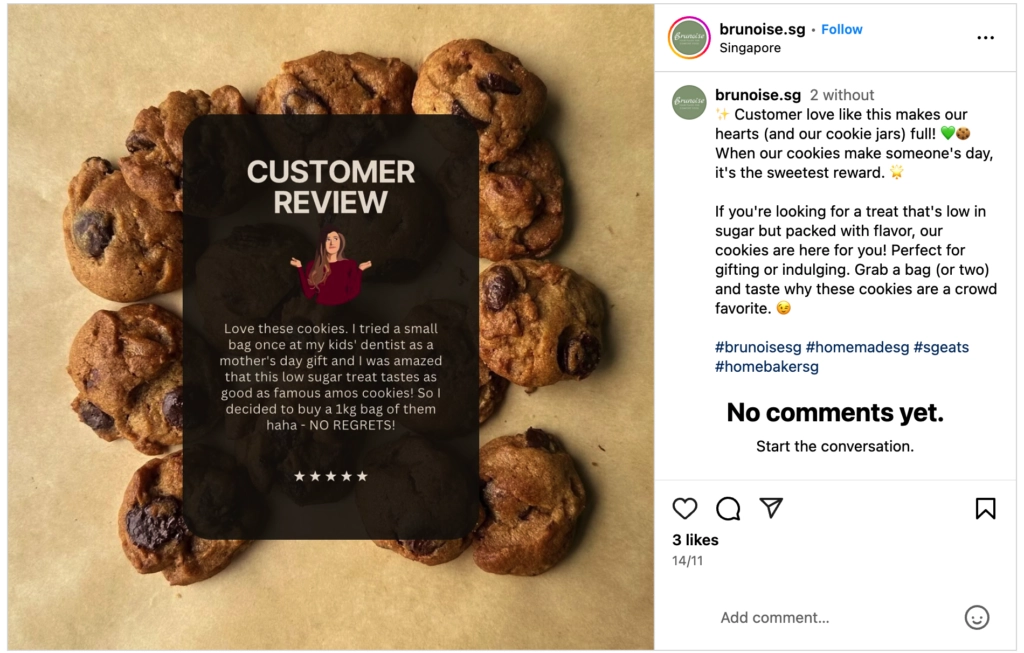Click brunoise.sg username in the caption
The image size is (1024, 653).
pyautogui.click(x=758, y=95)
